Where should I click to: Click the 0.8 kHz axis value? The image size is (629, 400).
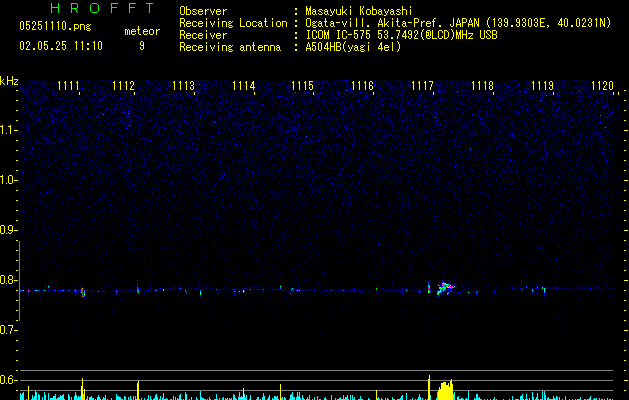coord(8,280)
